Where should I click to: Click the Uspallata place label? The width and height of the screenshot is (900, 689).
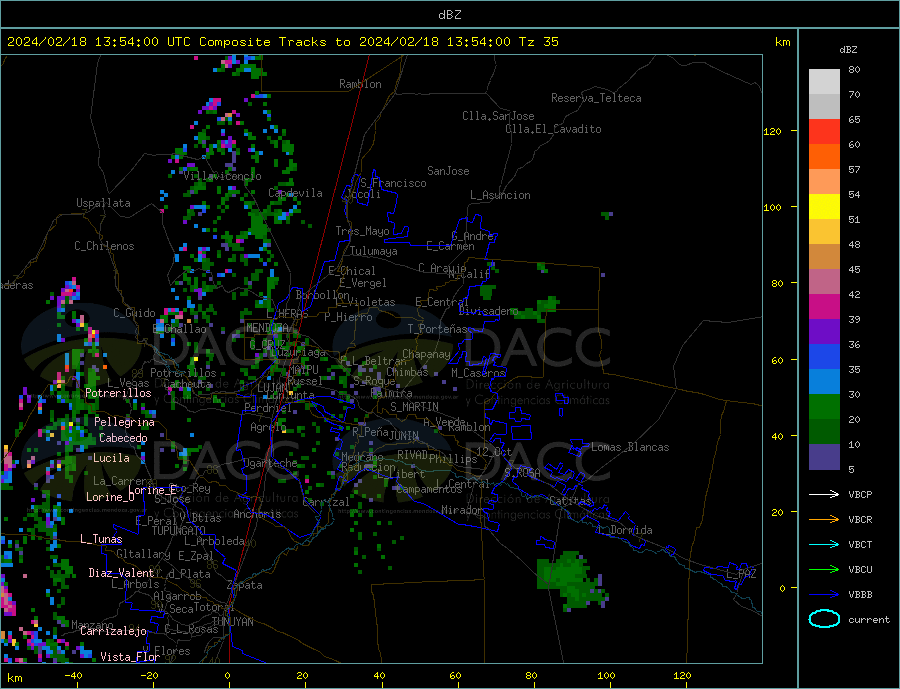(103, 203)
